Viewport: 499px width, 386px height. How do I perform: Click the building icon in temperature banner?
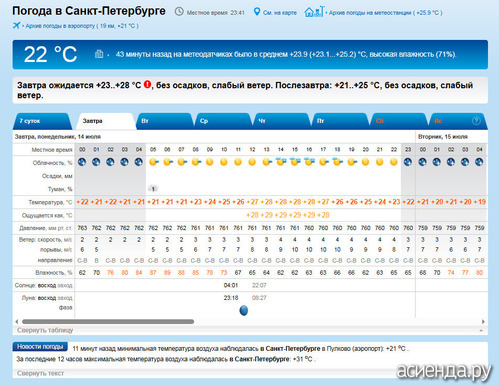99,54
